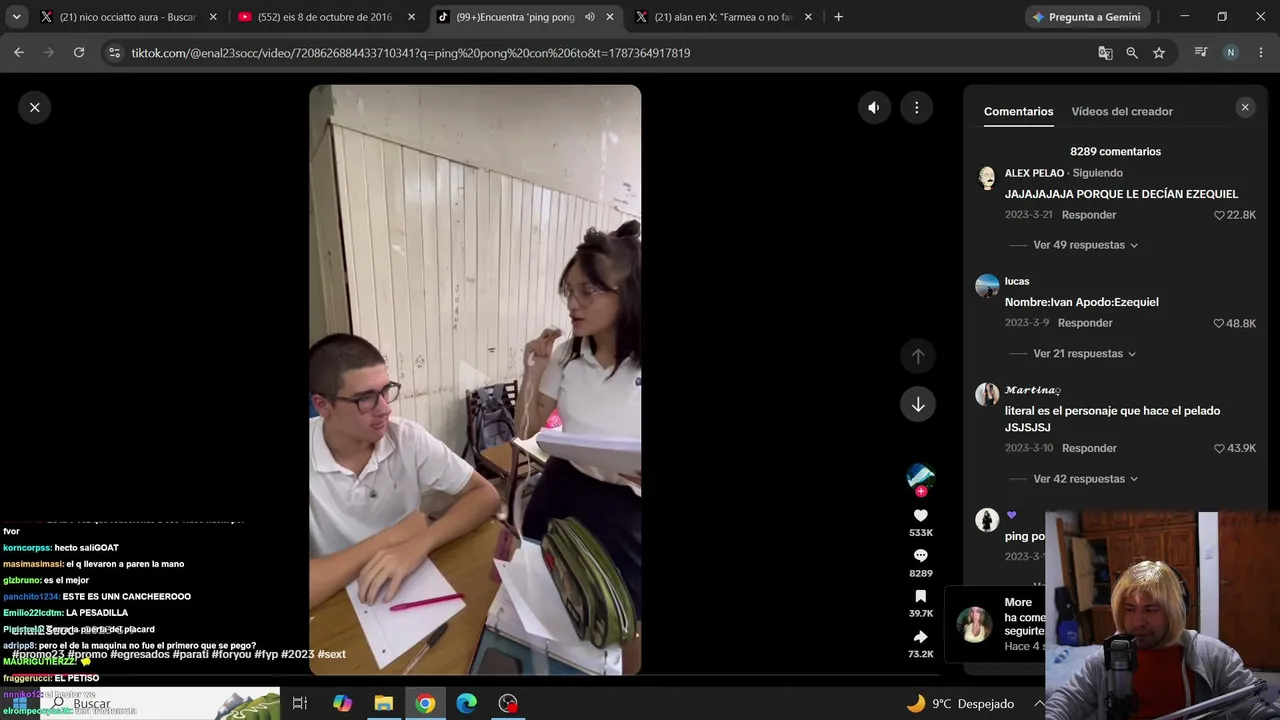Like the video with 533K likes

click(x=921, y=516)
